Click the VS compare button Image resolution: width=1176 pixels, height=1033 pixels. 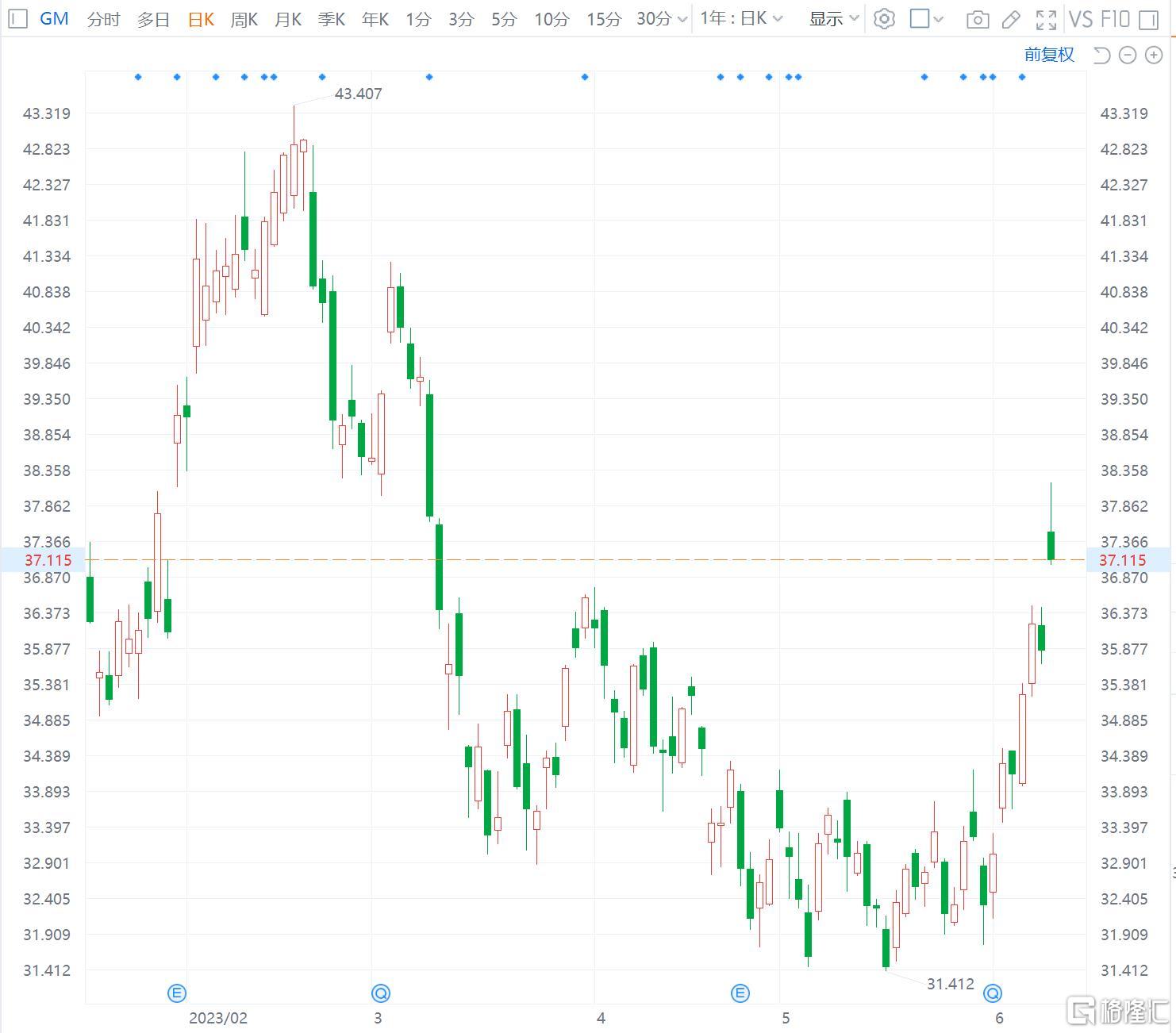click(x=1081, y=19)
